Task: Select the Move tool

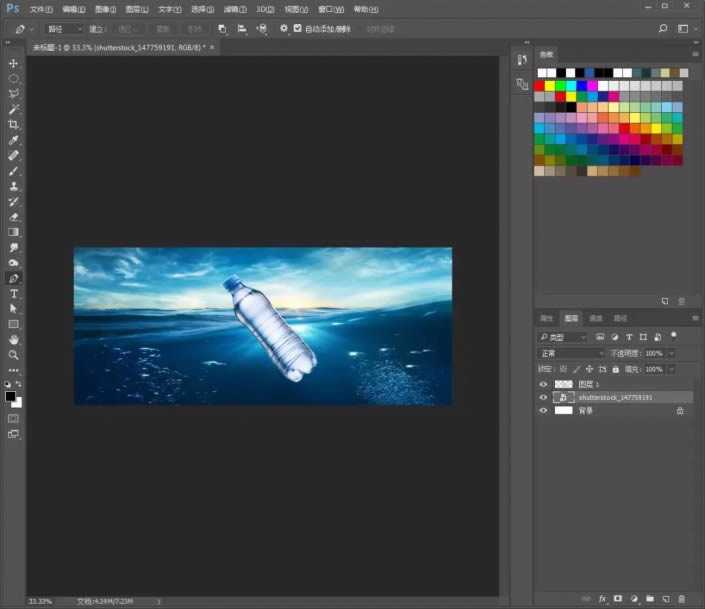Action: 14,63
